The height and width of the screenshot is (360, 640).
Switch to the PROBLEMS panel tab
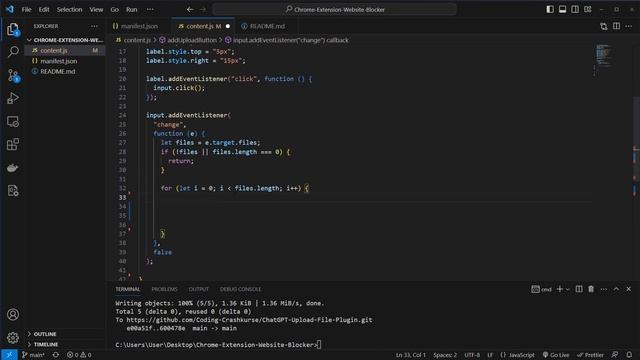pos(164,289)
